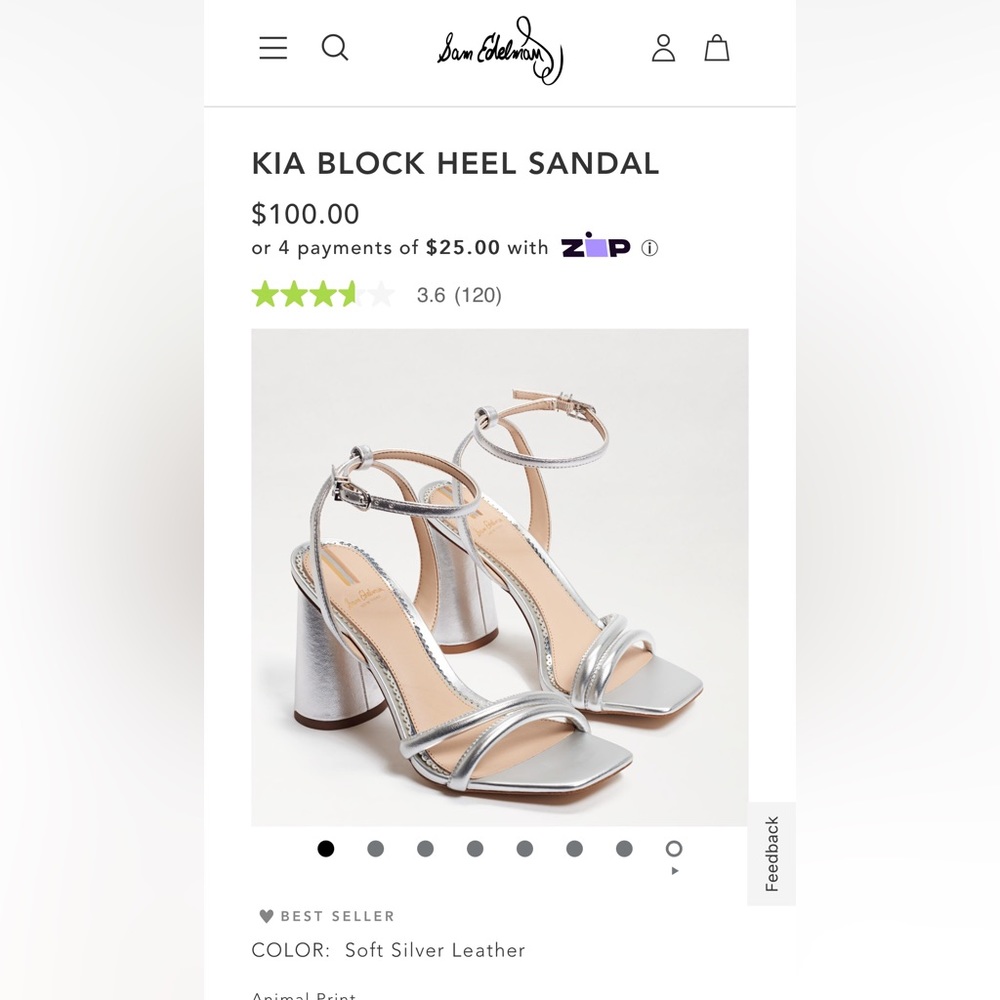1000x1000 pixels.
Task: Click the $100.00 price text
Action: [306, 213]
